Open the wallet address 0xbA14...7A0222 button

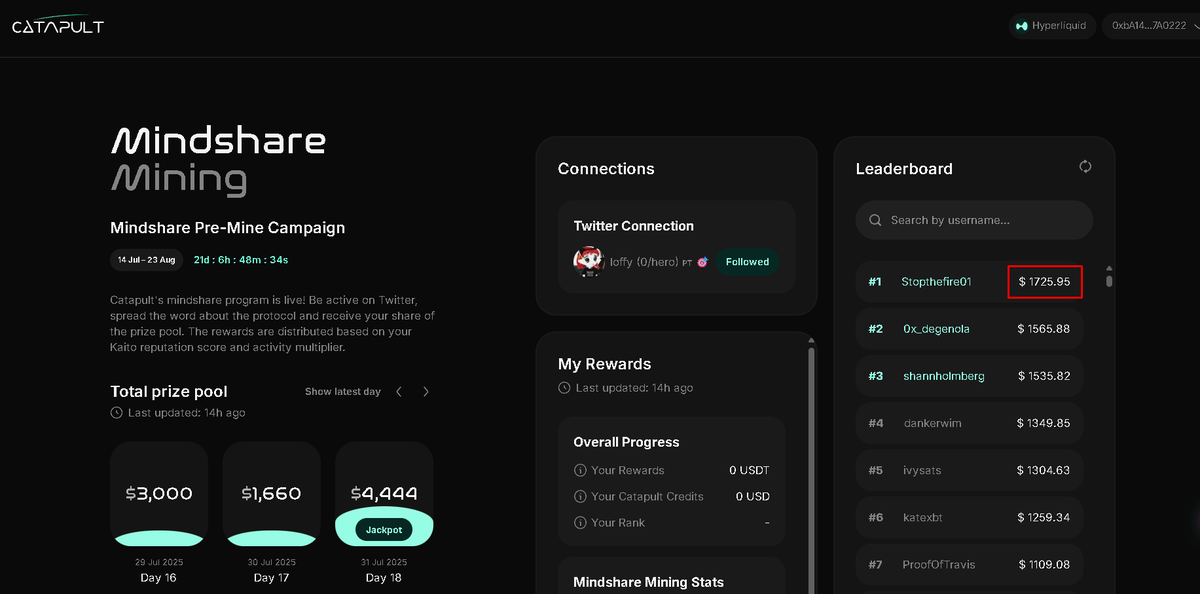(x=1150, y=26)
